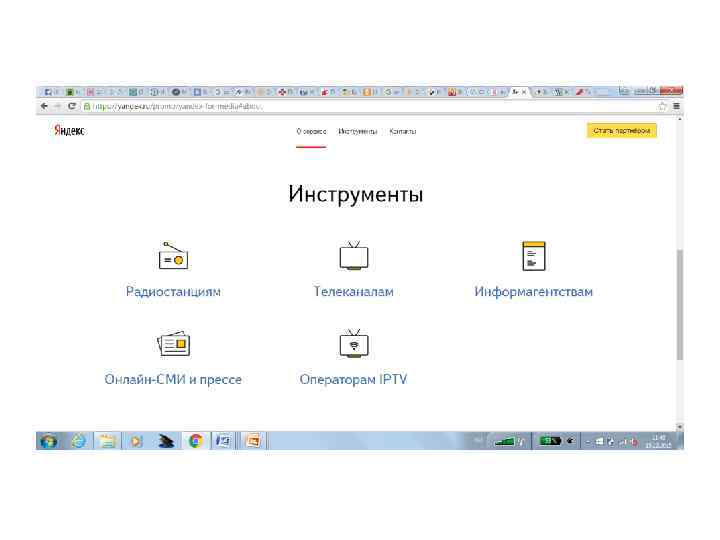
Task: Open the Операторам IPTV link
Action: [x=354, y=379]
